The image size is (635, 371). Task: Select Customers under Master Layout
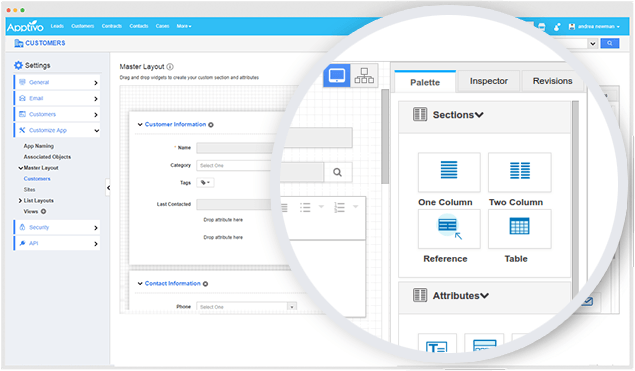[37, 179]
